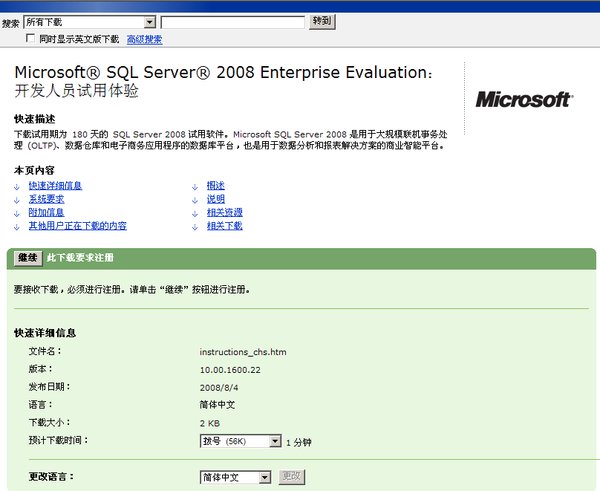Click the down arrow beside 说明
The width and height of the screenshot is (600, 491).
tap(195, 201)
